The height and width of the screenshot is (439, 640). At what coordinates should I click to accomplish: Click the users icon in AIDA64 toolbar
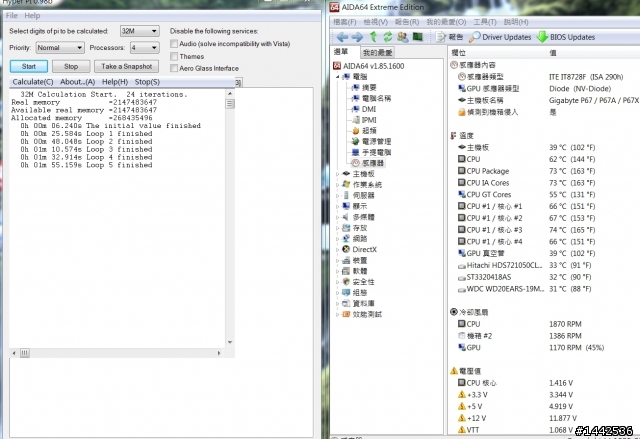pos(402,37)
